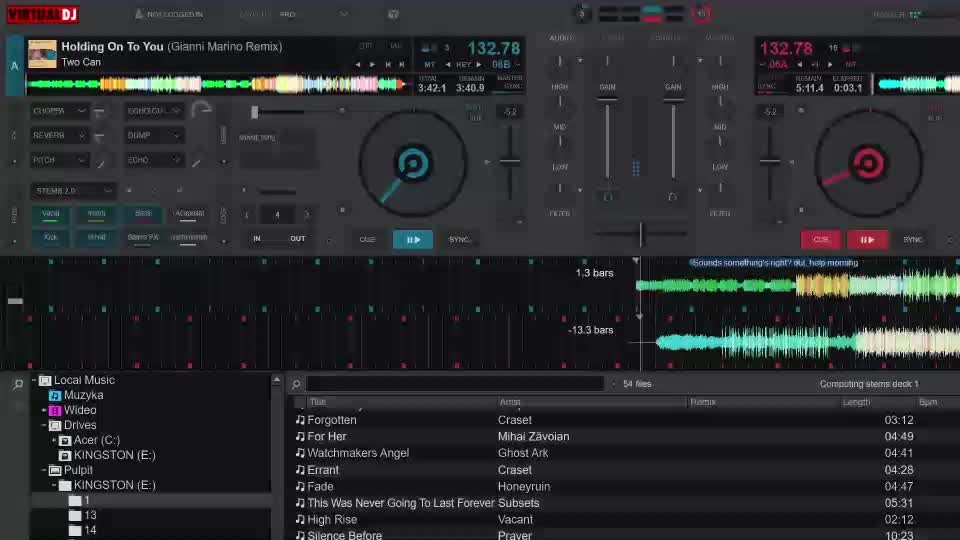Viewport: 960px width, 540px height.
Task: Click deck A pitch fader
Action: click(x=509, y=162)
